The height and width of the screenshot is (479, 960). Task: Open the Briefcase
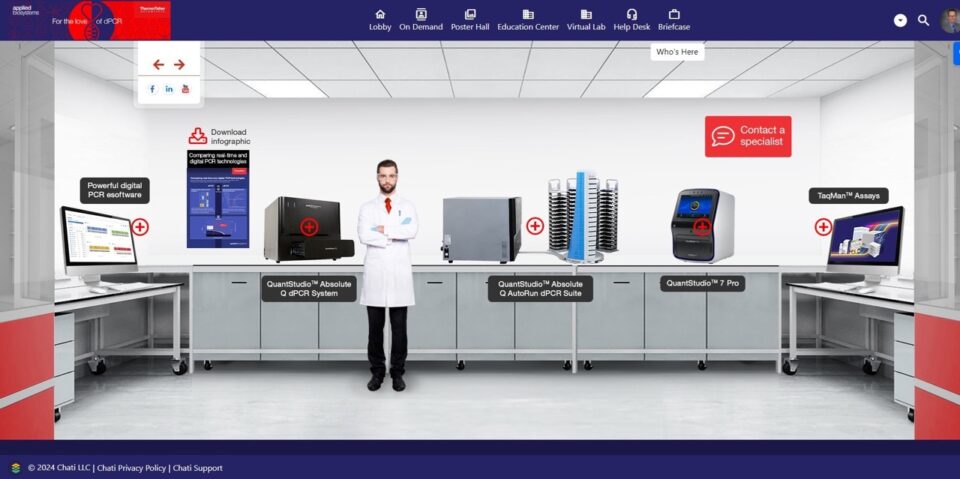tap(674, 20)
